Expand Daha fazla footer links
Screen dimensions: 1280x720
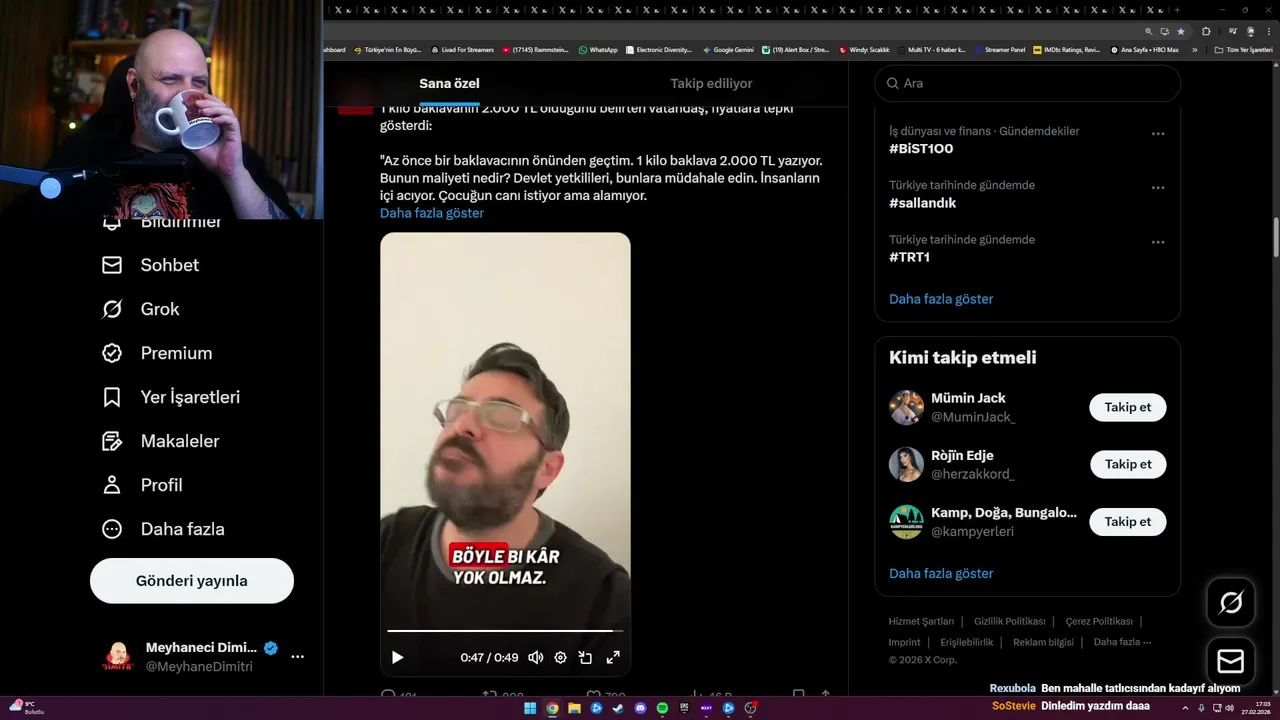click(x=1122, y=642)
